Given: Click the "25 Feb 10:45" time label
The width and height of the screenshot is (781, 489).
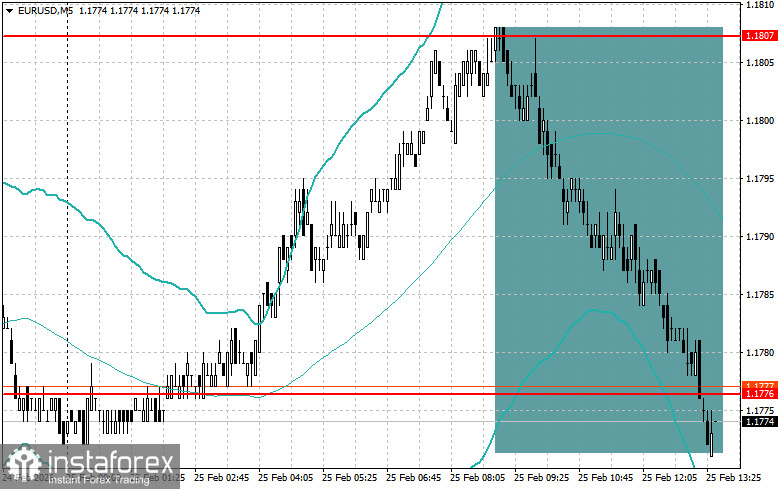Looking at the screenshot, I should tap(605, 478).
